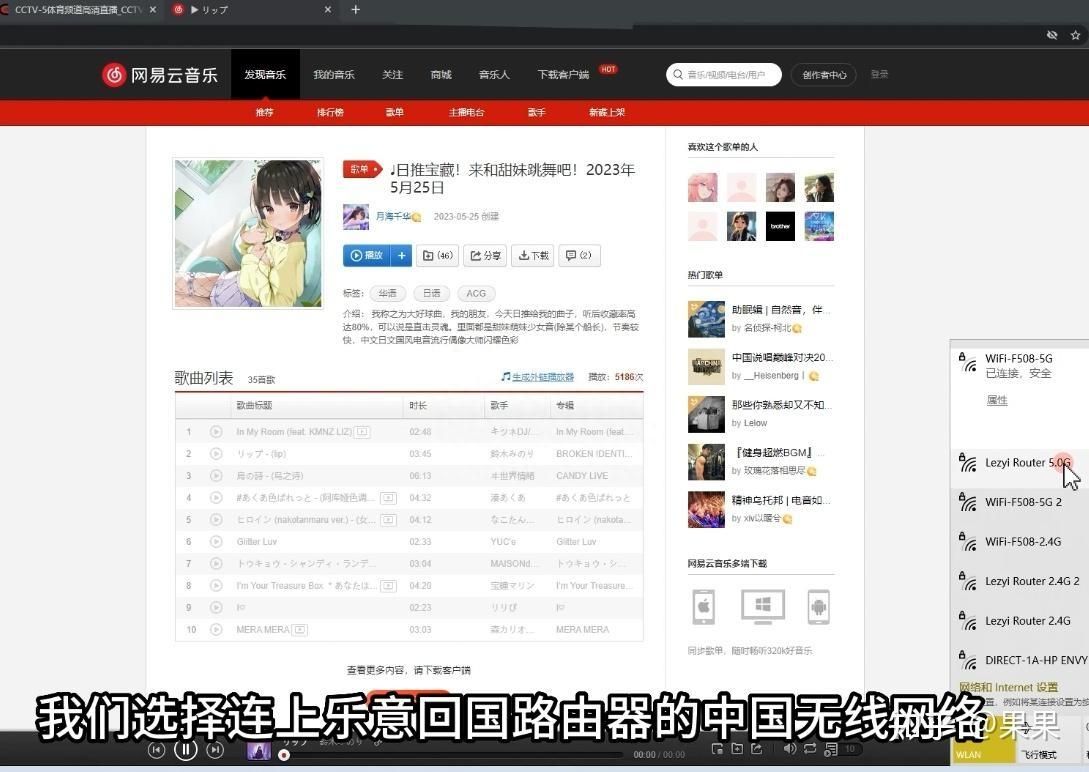Select the 推荐 submenu item
Image resolution: width=1089 pixels, height=772 pixels.
pyautogui.click(x=265, y=112)
